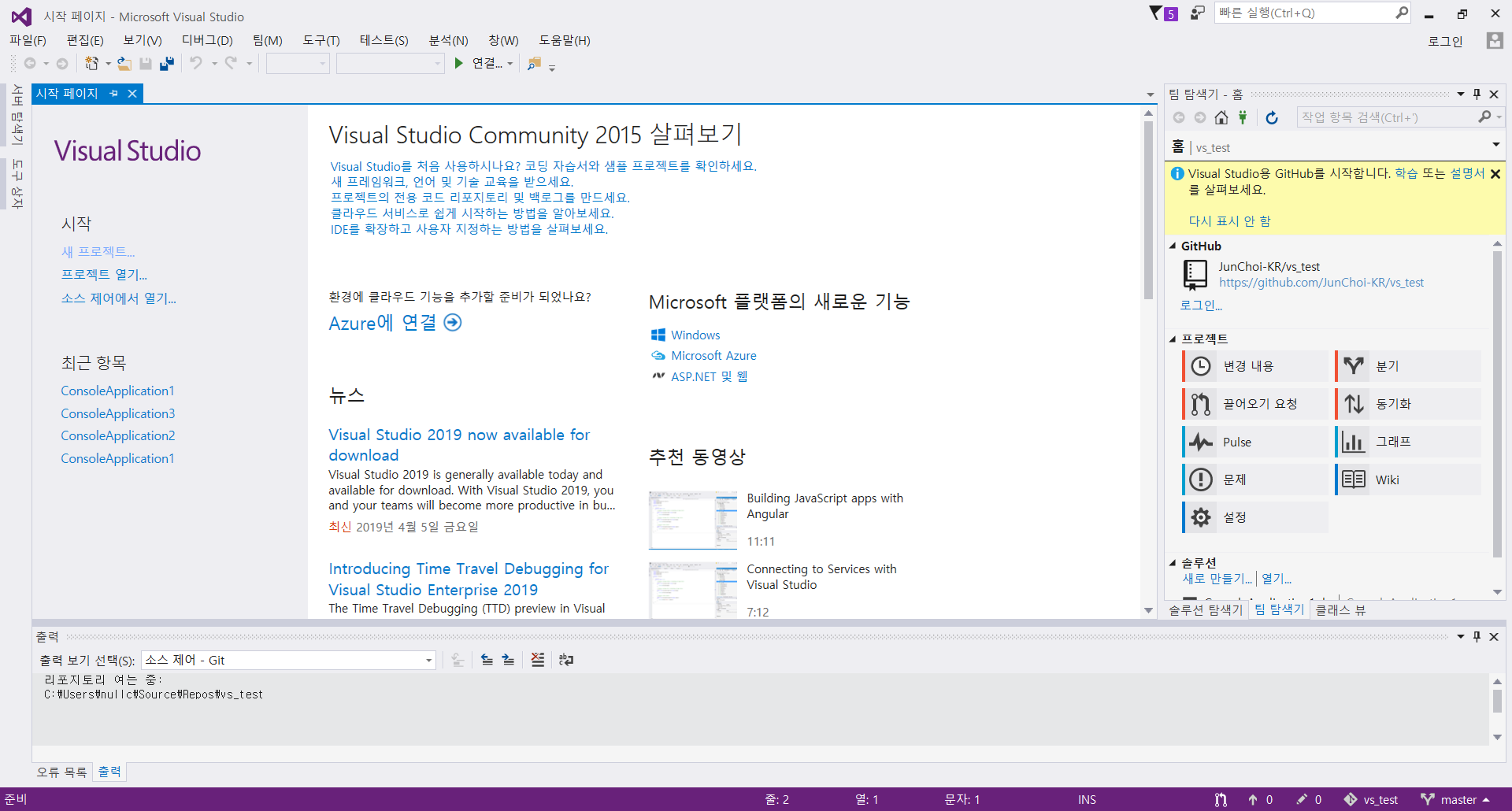Click Clear All icon in output toolbar
Viewport: 1512px width, 811px height.
(x=538, y=660)
